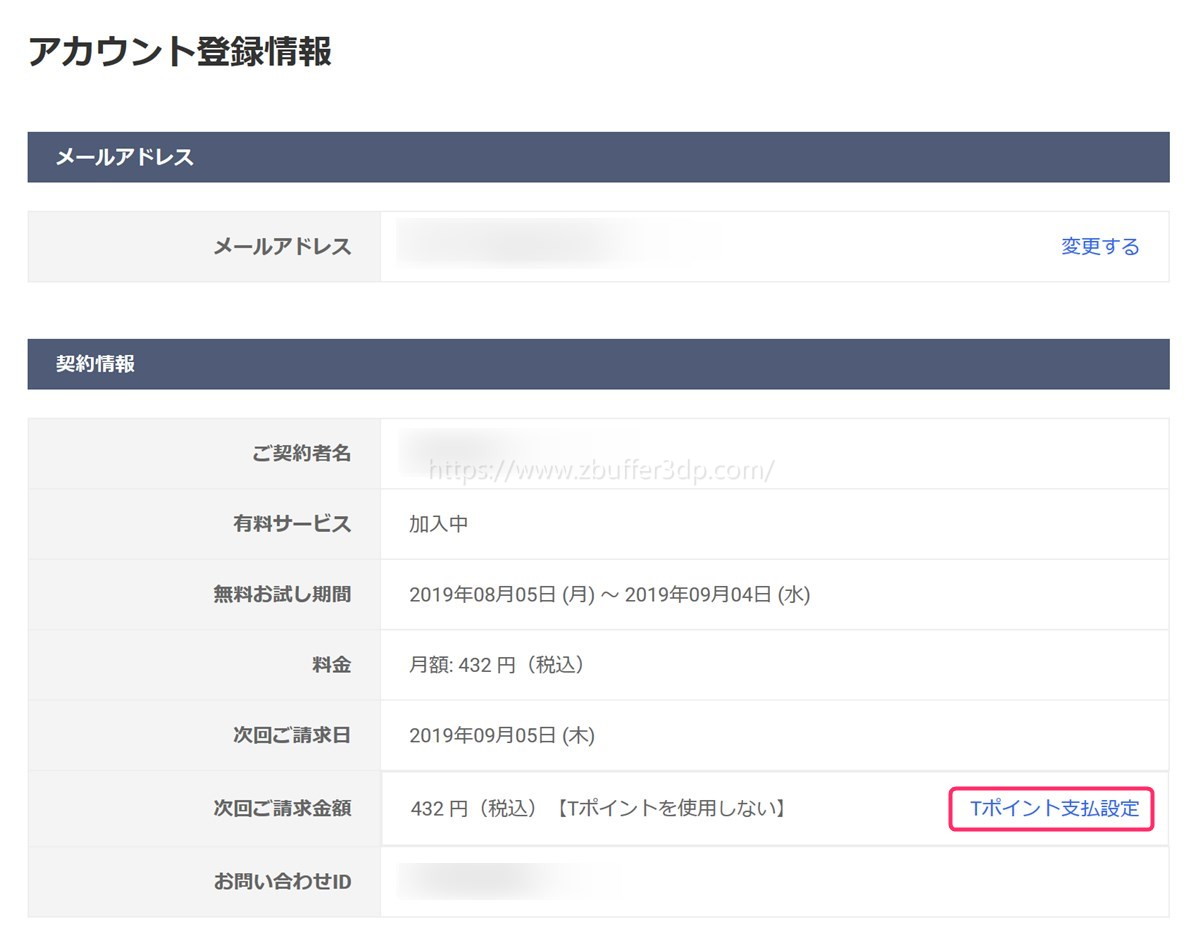Click the お問い合わせID row label
Viewport: 1200px width, 933px height.
[x=282, y=882]
